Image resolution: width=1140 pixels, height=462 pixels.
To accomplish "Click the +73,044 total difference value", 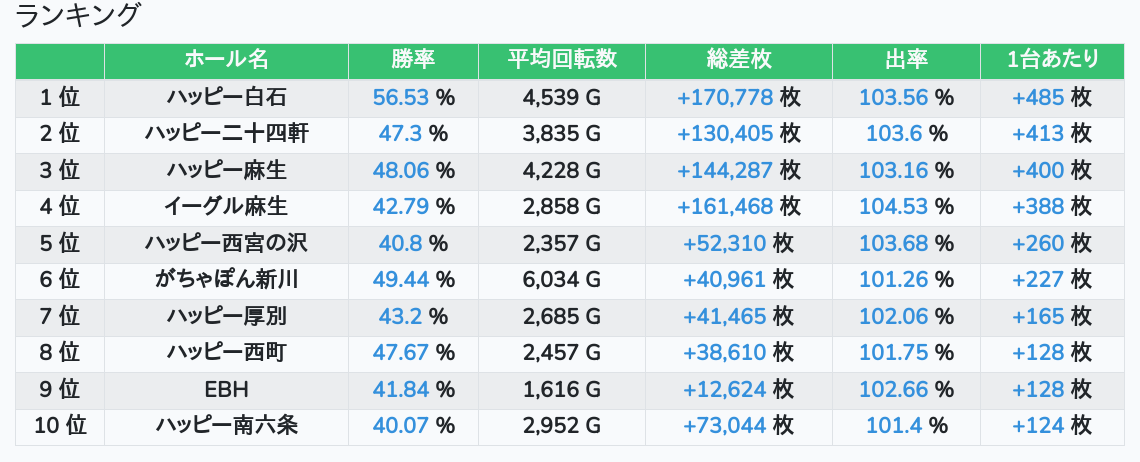I will tap(725, 426).
